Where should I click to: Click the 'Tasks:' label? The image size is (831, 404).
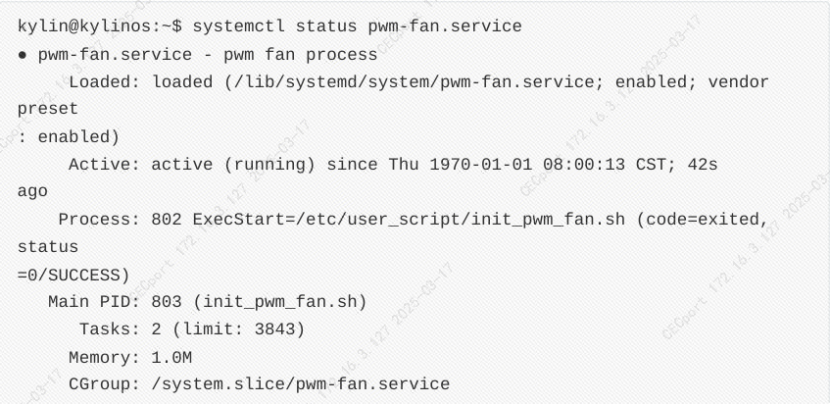point(109,330)
